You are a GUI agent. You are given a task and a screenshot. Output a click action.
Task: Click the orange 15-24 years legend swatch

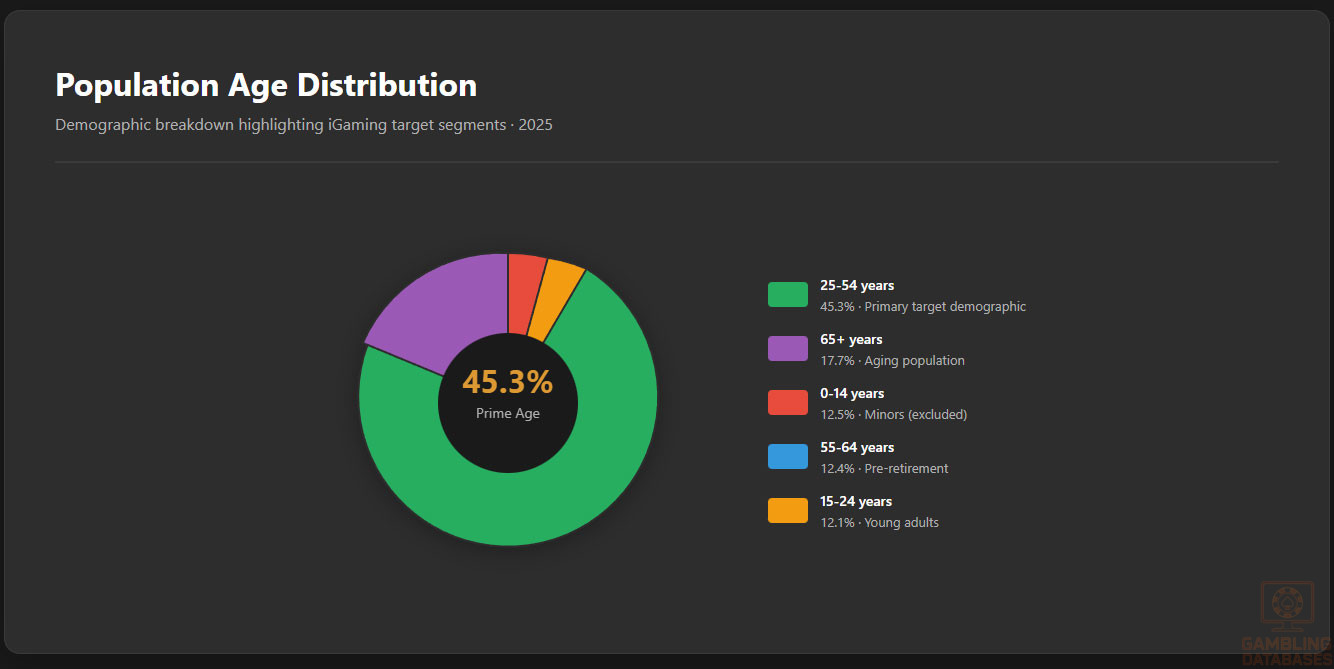[787, 511]
